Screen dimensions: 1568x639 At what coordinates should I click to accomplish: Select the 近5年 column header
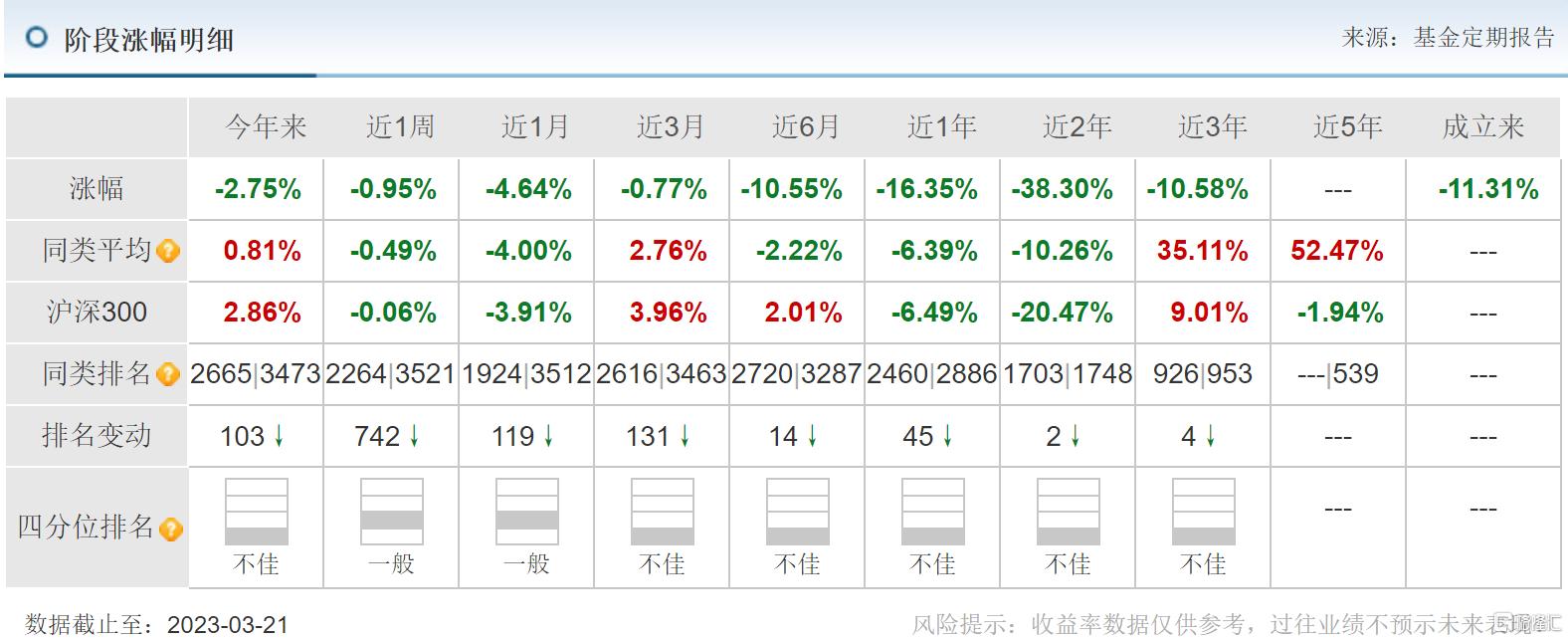click(x=1347, y=126)
